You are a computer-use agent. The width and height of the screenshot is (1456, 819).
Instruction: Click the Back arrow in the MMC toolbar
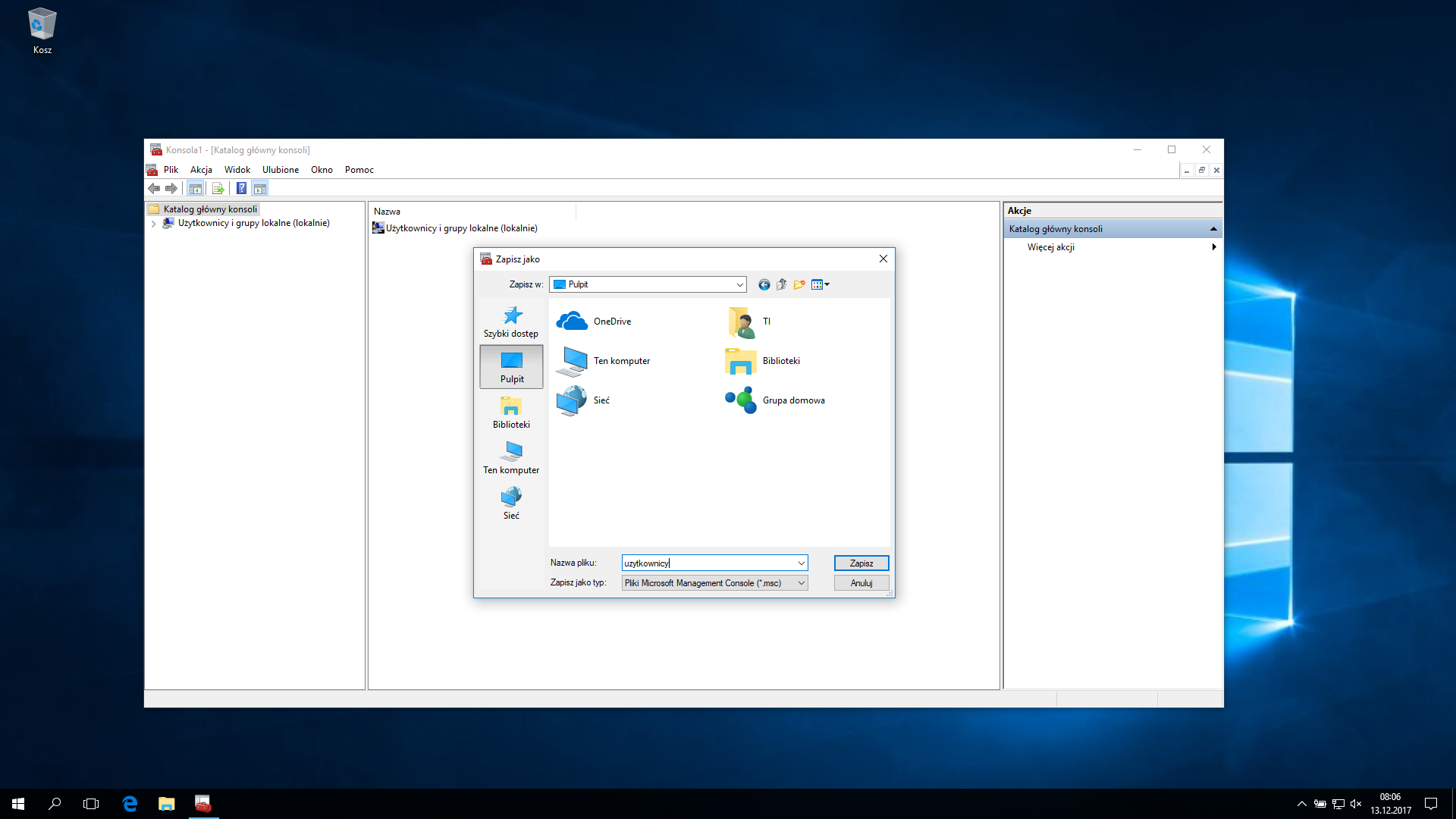tap(154, 188)
